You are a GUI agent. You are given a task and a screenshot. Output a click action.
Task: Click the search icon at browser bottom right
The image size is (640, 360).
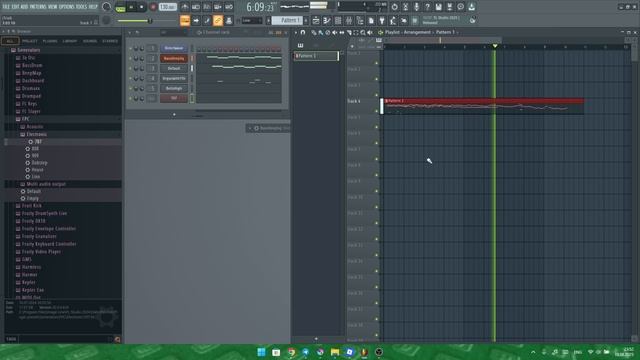point(118,339)
